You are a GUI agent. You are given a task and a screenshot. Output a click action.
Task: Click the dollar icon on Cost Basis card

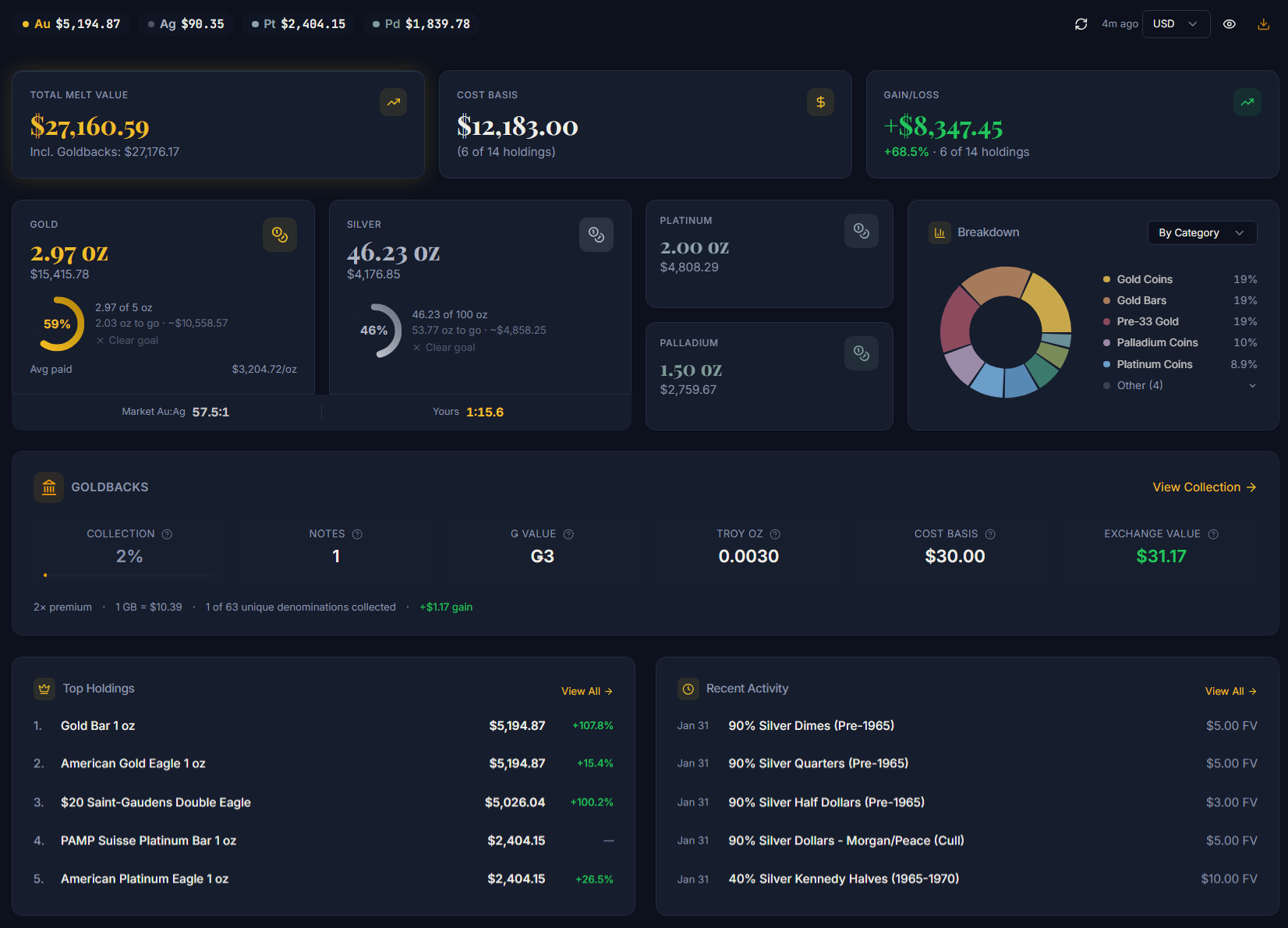tap(820, 102)
